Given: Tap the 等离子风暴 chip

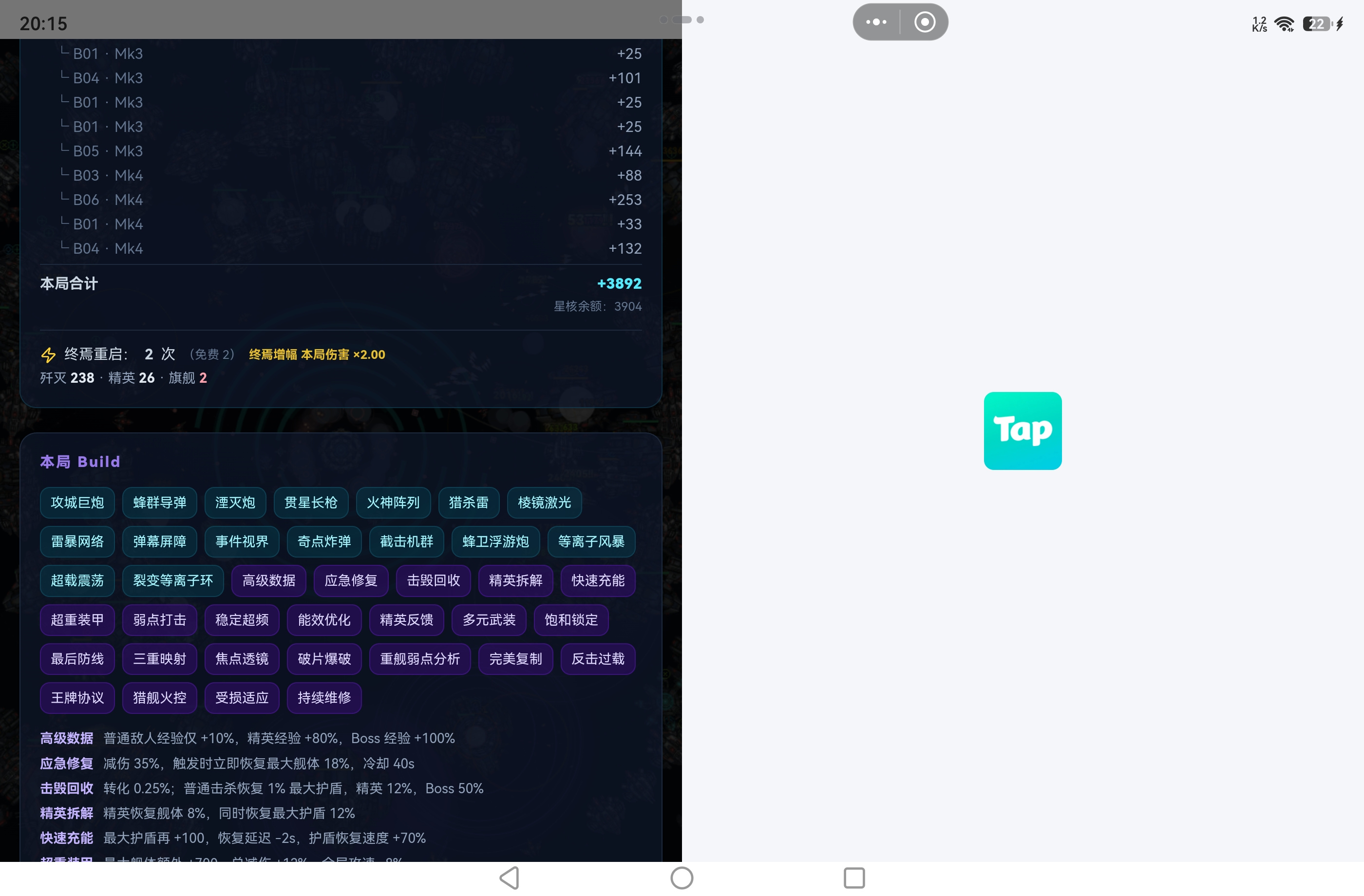Looking at the screenshot, I should (x=591, y=541).
